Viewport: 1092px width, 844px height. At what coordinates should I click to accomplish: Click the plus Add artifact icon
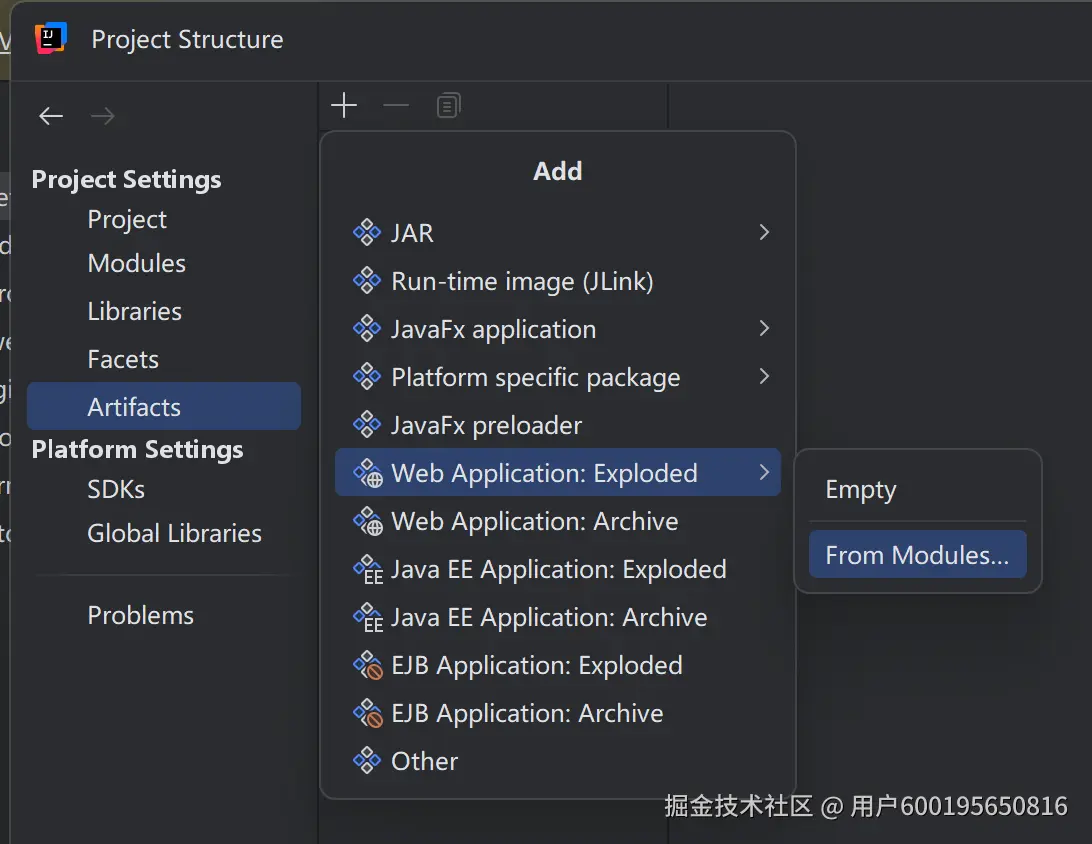[344, 106]
